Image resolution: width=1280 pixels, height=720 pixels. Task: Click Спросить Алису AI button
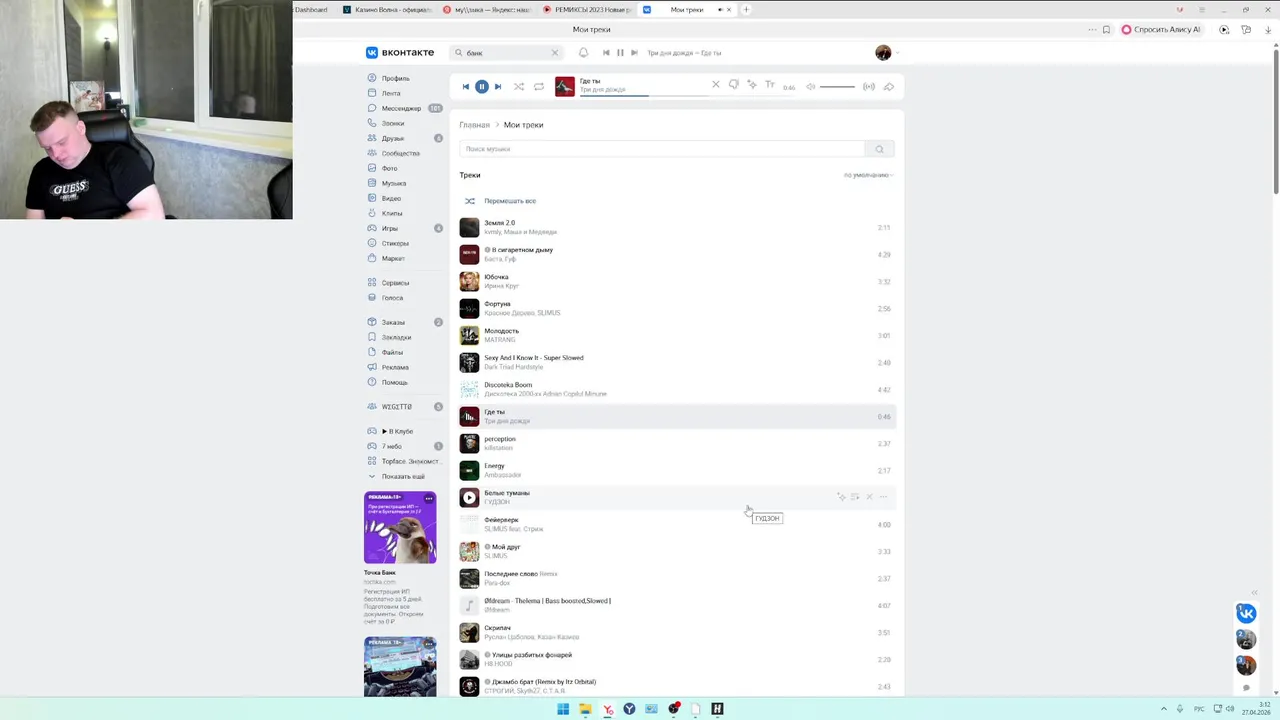(1161, 30)
